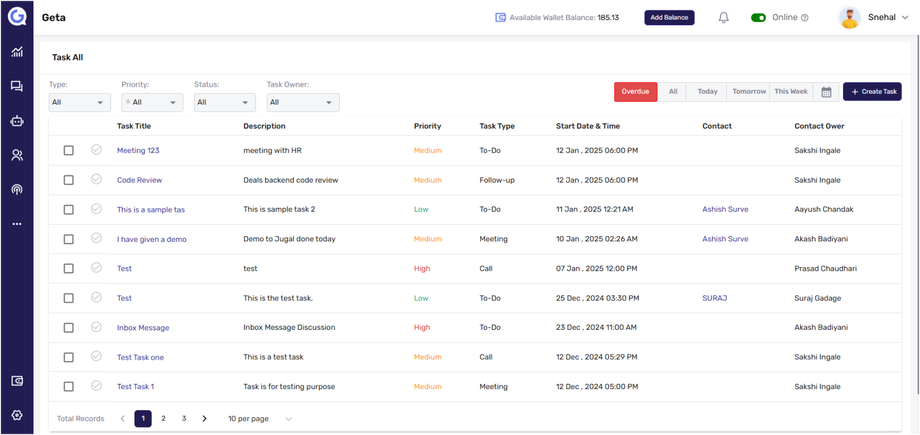Open the analytics chart icon in sidebar

tap(17, 52)
